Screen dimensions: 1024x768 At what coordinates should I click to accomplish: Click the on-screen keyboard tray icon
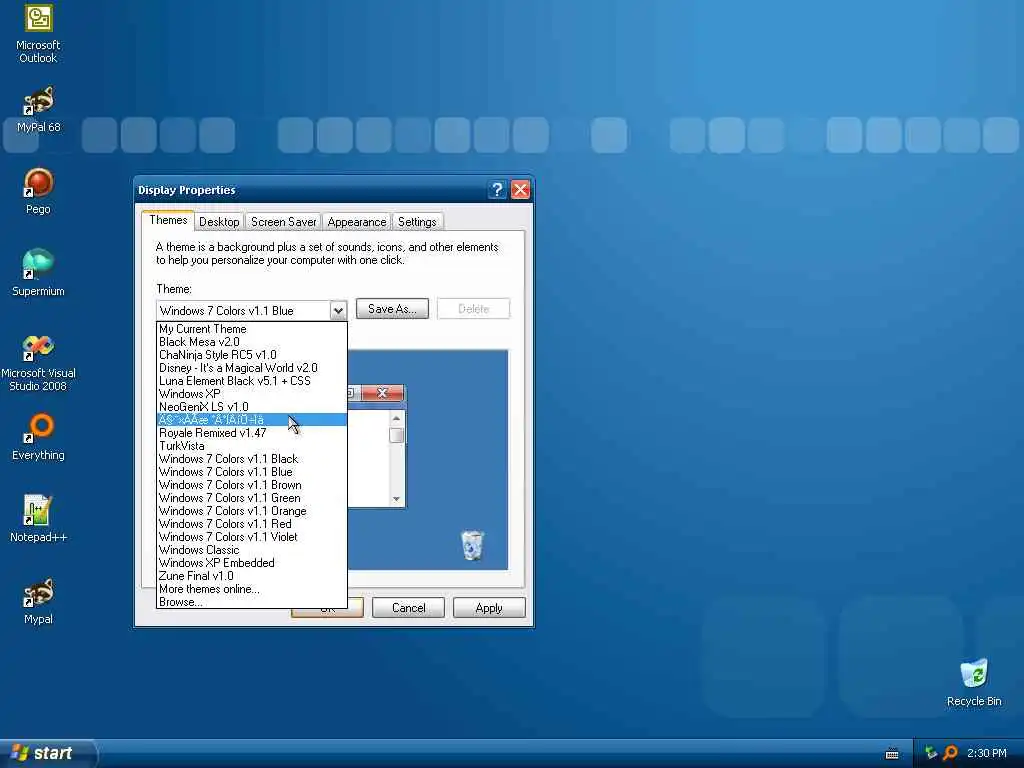[892, 754]
